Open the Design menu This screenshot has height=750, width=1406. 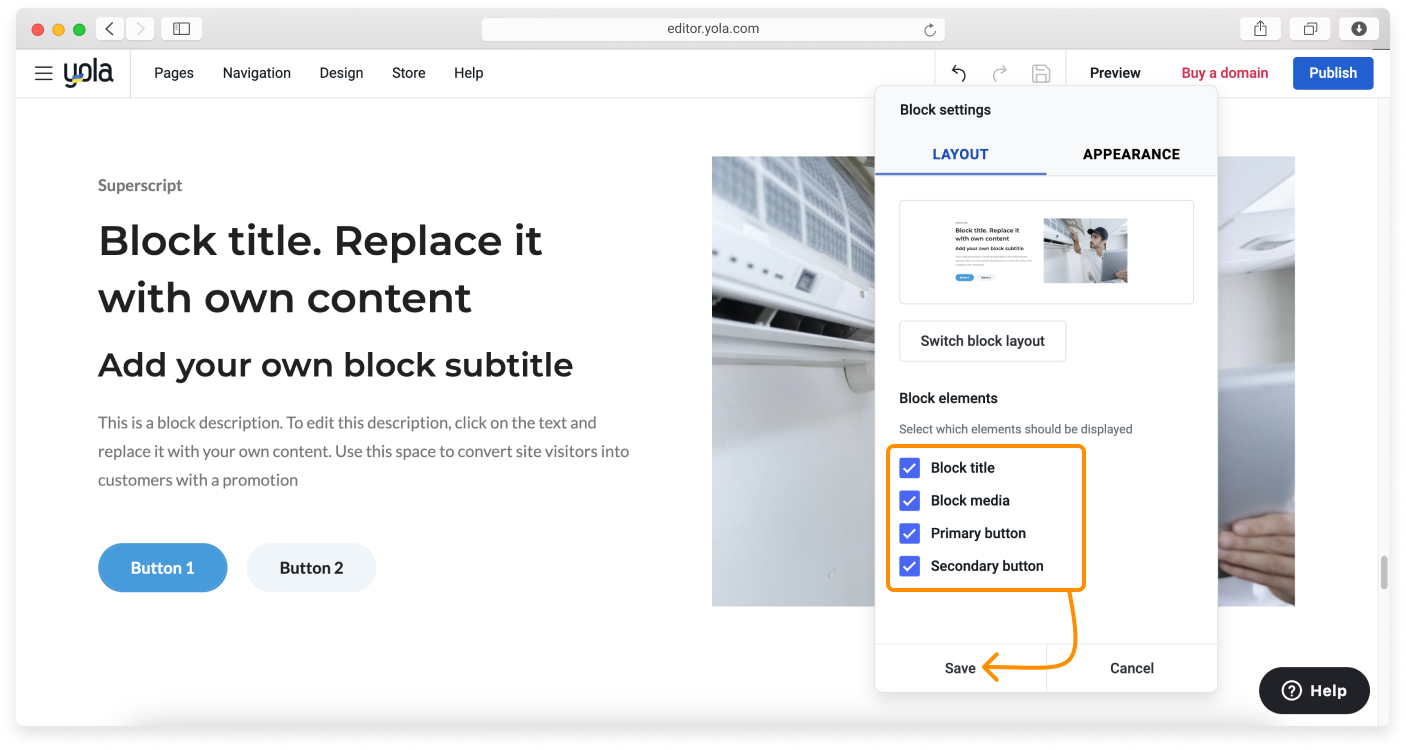click(341, 73)
